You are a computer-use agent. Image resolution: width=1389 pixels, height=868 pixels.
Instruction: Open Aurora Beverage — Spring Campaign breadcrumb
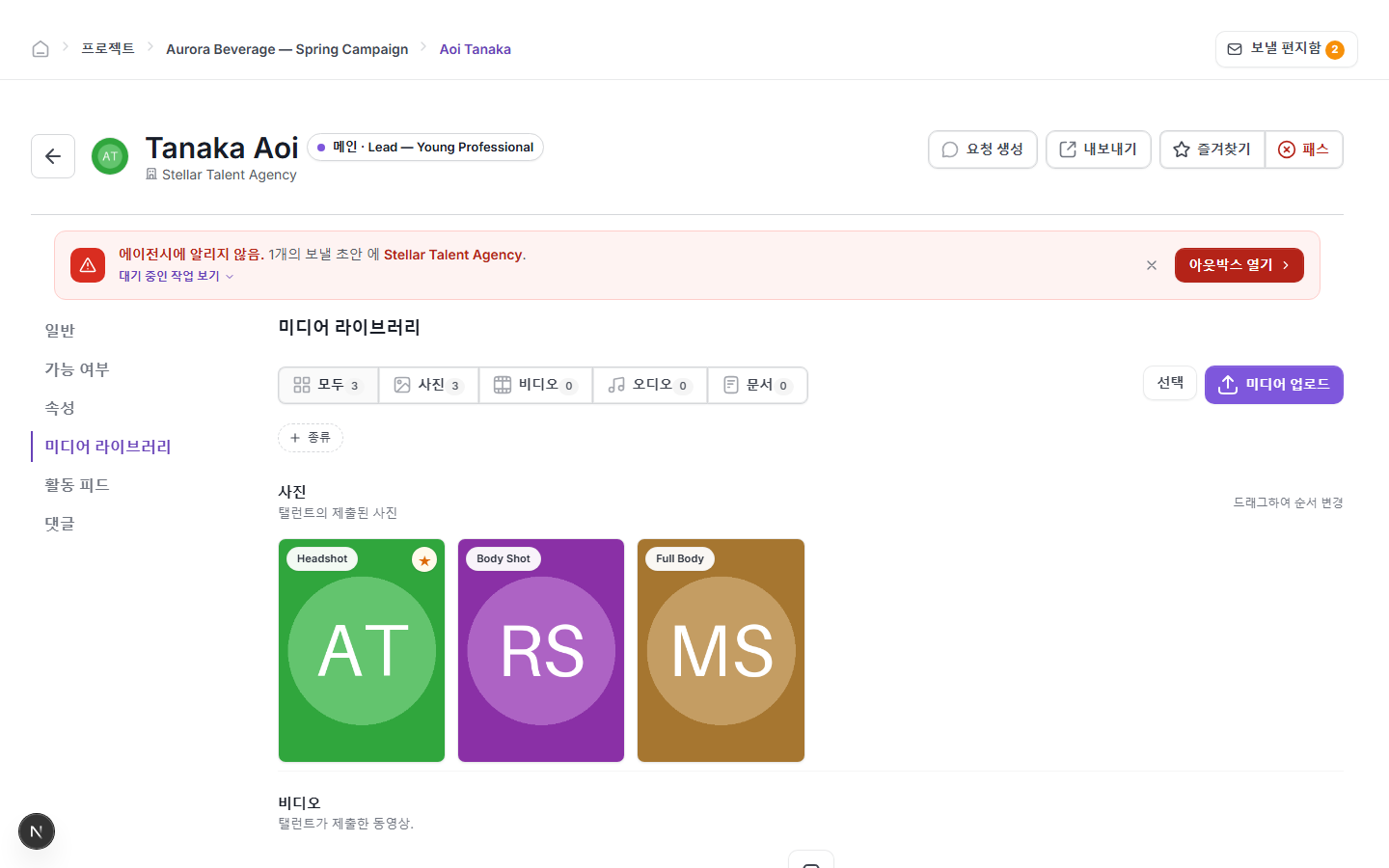pos(286,49)
